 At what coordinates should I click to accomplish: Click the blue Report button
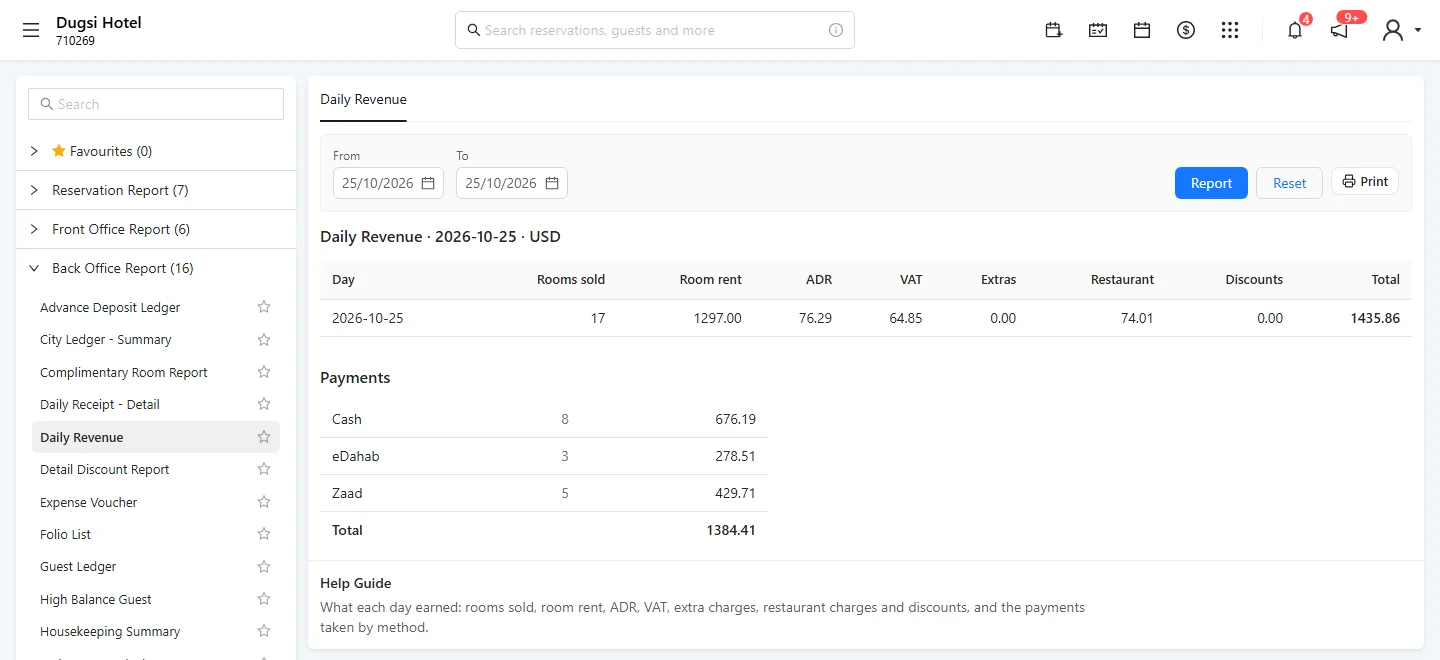tap(1211, 183)
